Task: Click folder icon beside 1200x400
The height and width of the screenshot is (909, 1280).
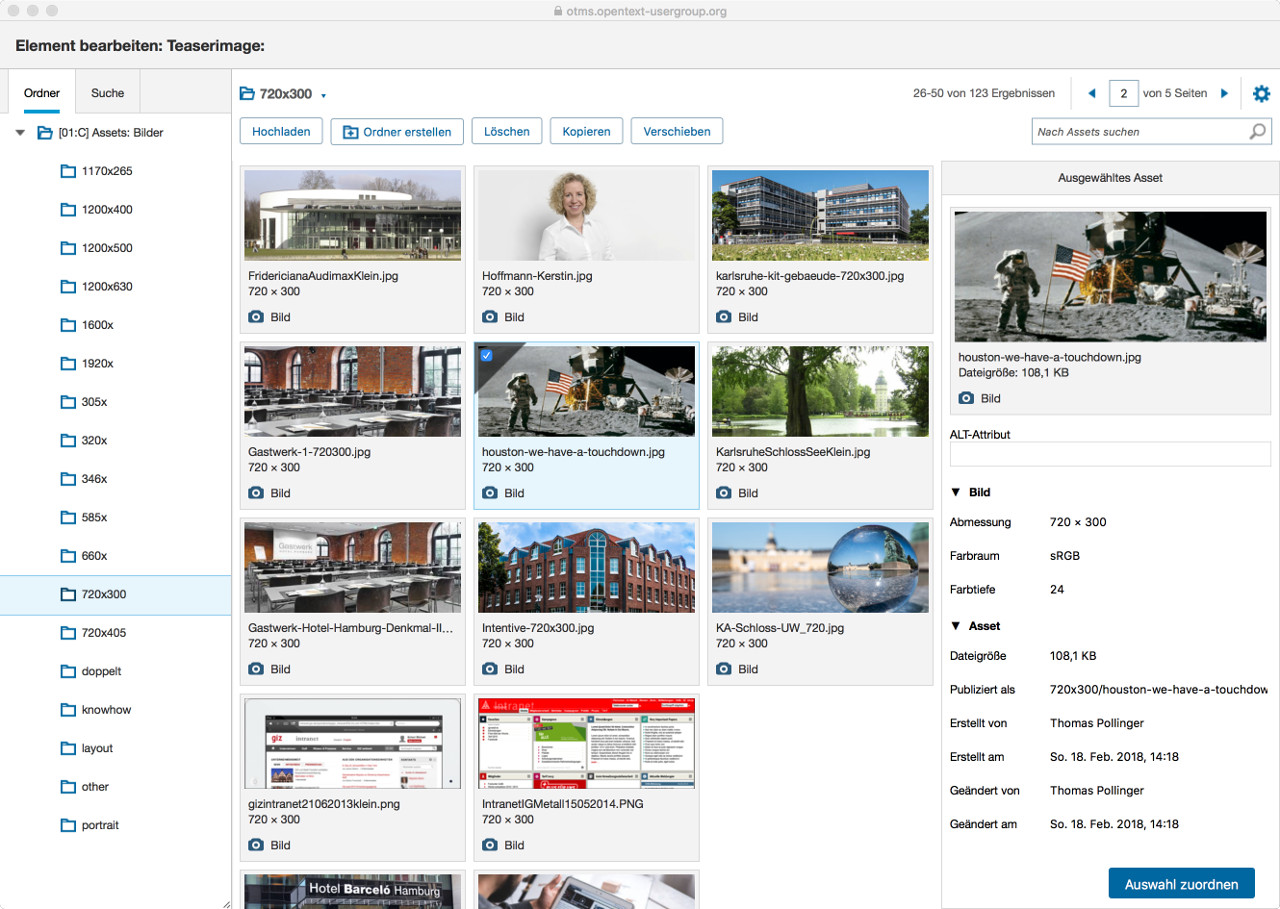Action: 68,209
